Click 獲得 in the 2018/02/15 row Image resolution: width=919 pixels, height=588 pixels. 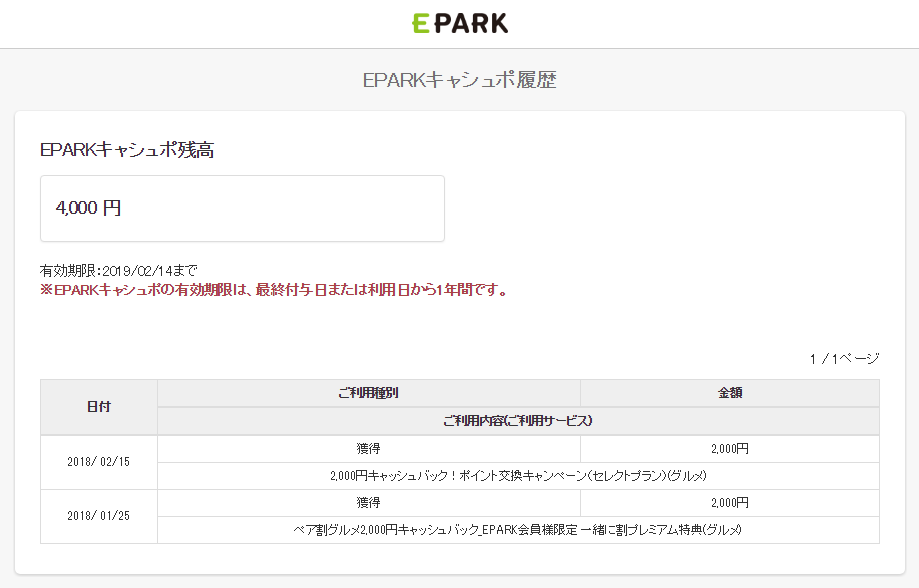tap(369, 449)
